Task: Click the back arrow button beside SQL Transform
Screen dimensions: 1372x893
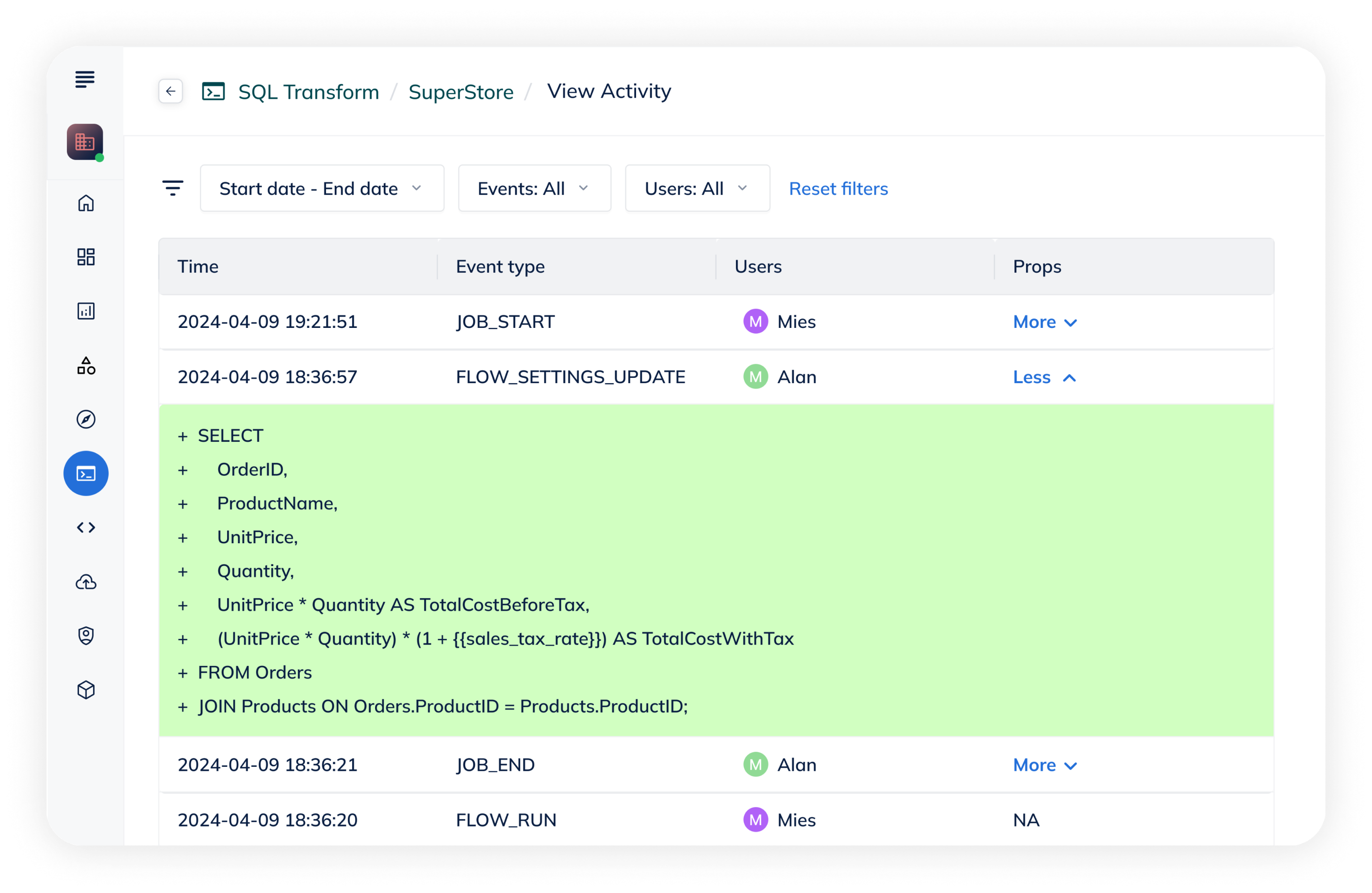Action: tap(171, 91)
